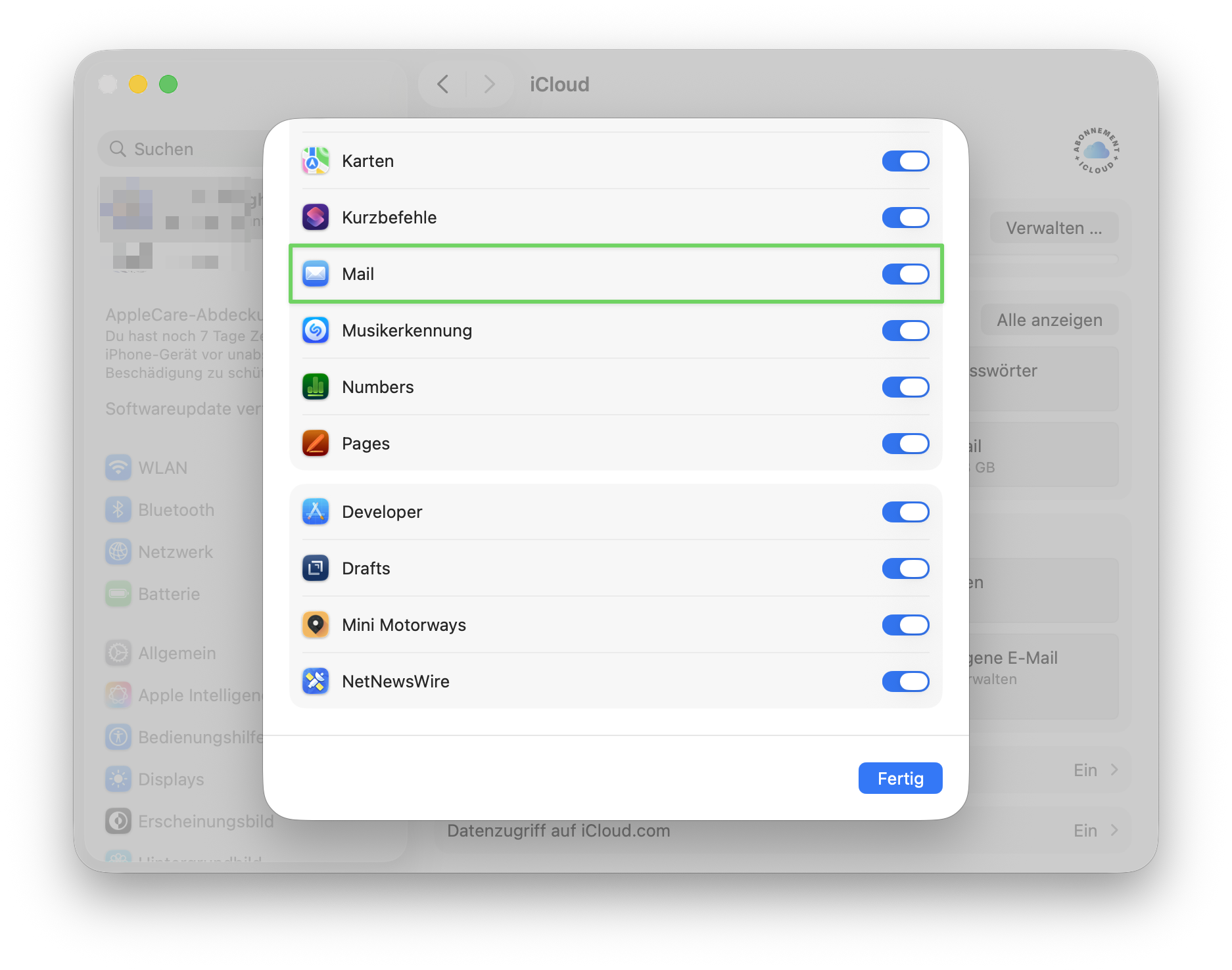This screenshot has width=1232, height=970.
Task: Click the Kurzbefehle app icon
Action: (x=316, y=218)
